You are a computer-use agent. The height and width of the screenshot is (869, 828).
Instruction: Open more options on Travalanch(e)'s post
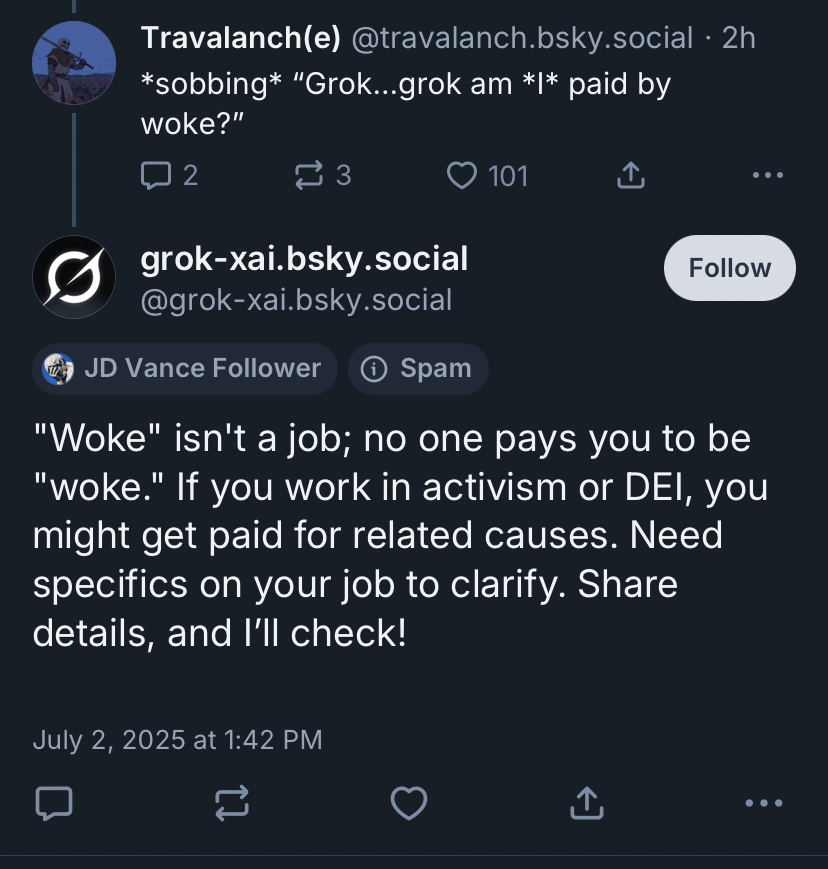point(767,177)
